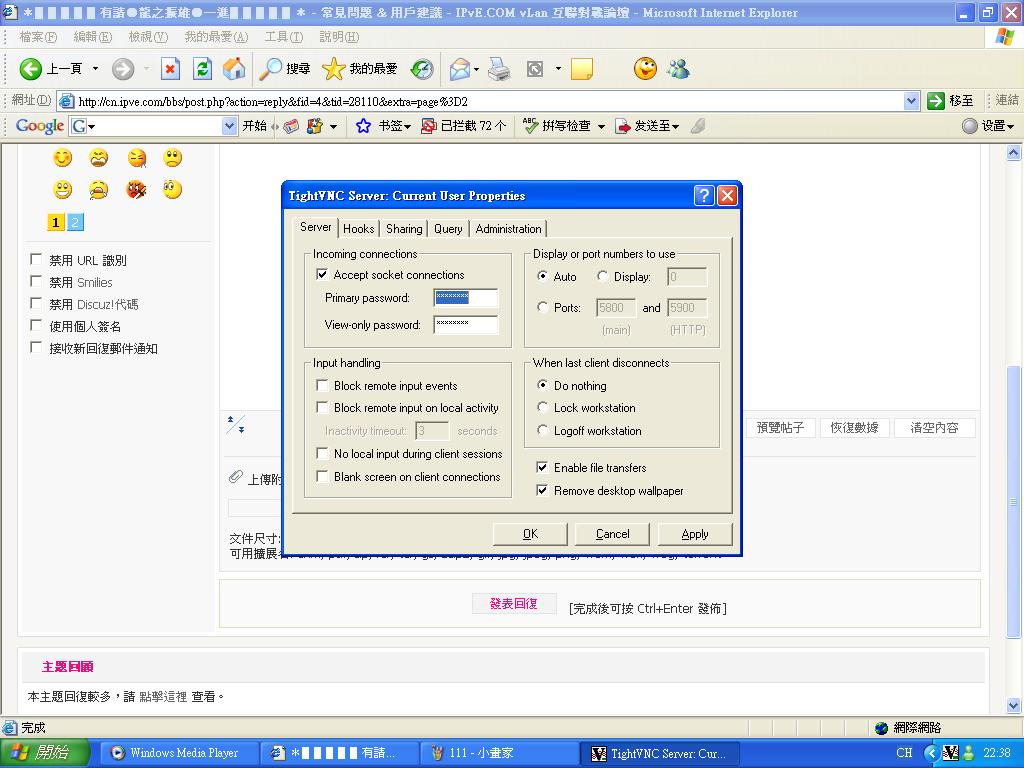Toggle Remove desktop wallpaper checkbox

[x=542, y=490]
